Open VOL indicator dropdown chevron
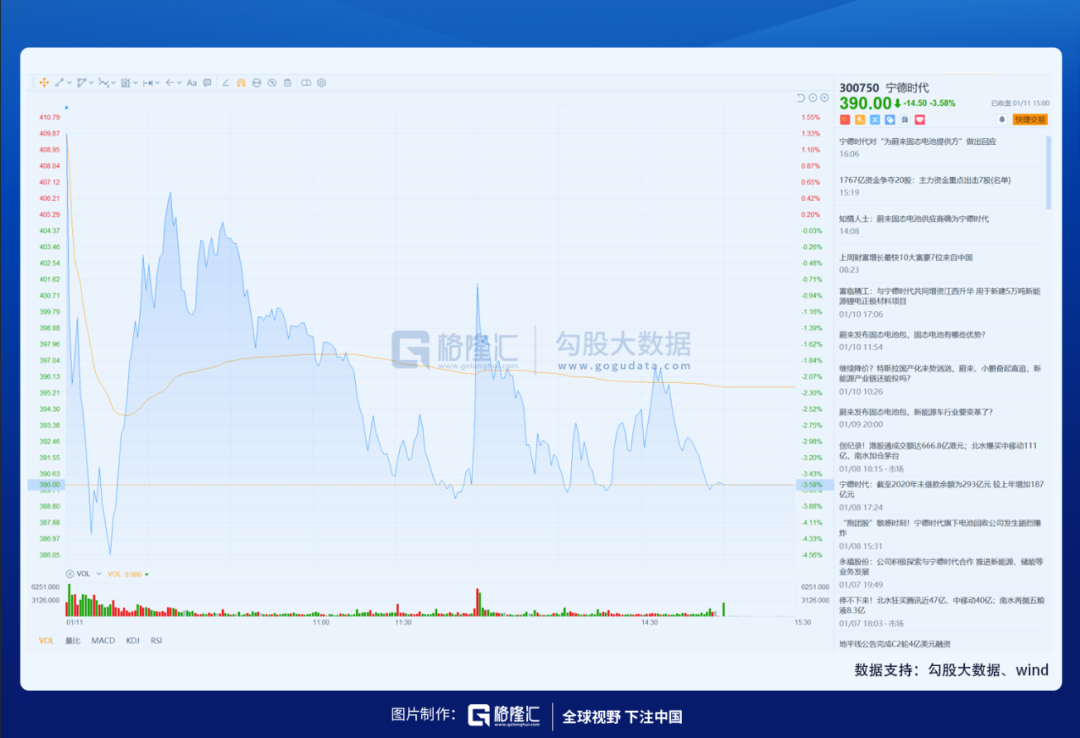This screenshot has width=1080, height=738. tap(99, 574)
